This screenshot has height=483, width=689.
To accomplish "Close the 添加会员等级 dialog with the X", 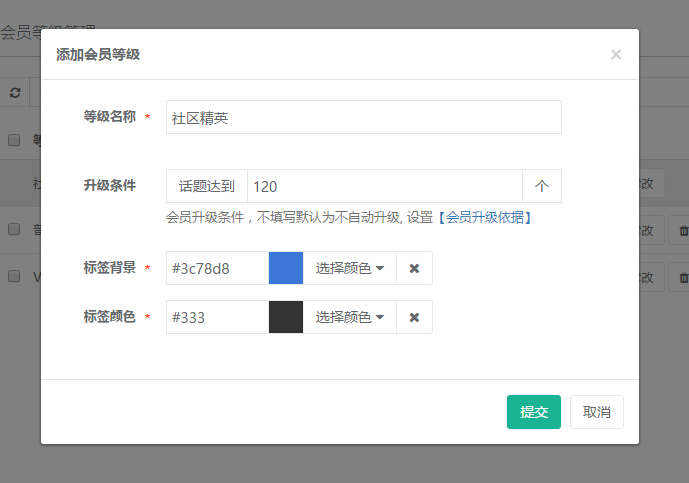I will 616,55.
